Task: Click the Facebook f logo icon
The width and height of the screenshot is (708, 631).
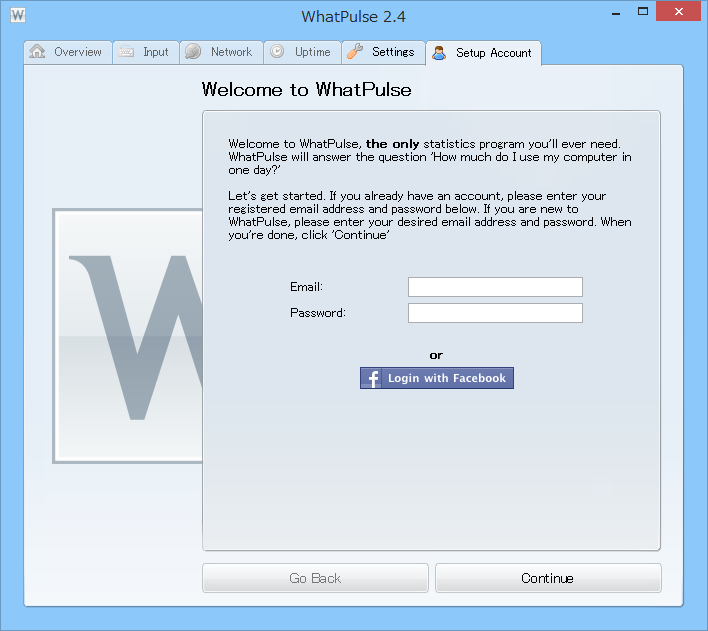Action: pos(372,378)
